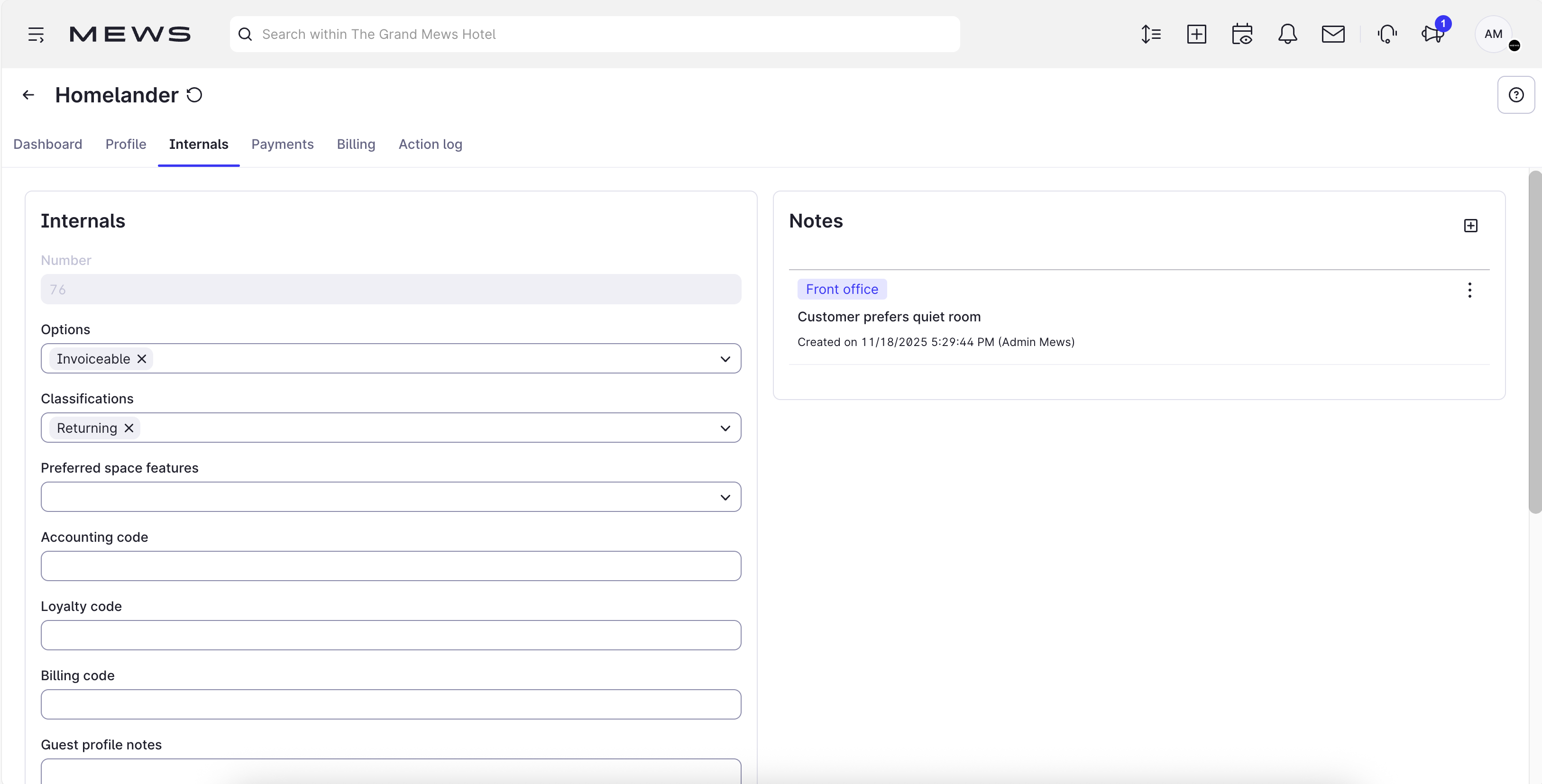Screen dimensions: 1542x784
Task: Select the Internals tab
Action: [x=199, y=144]
